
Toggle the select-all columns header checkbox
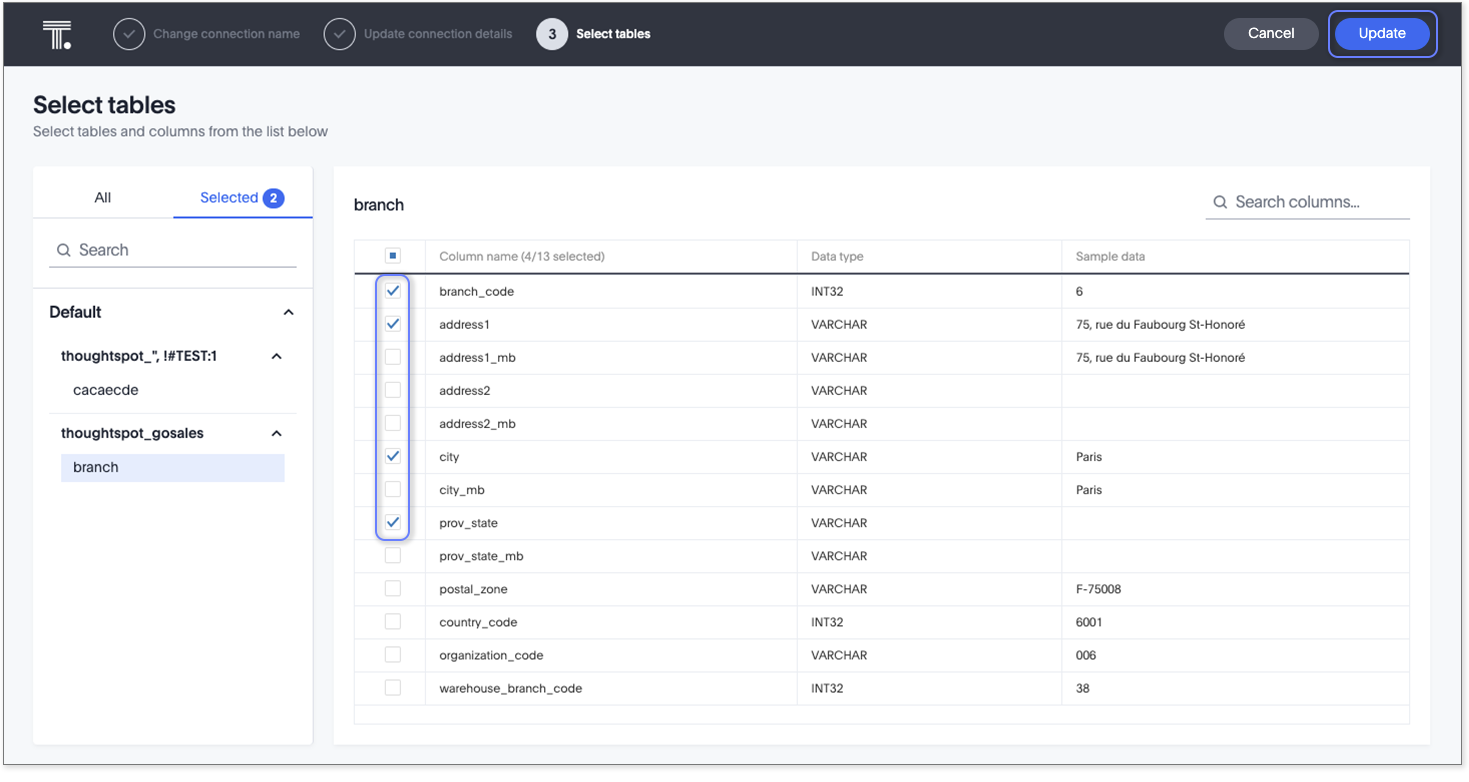(x=393, y=256)
